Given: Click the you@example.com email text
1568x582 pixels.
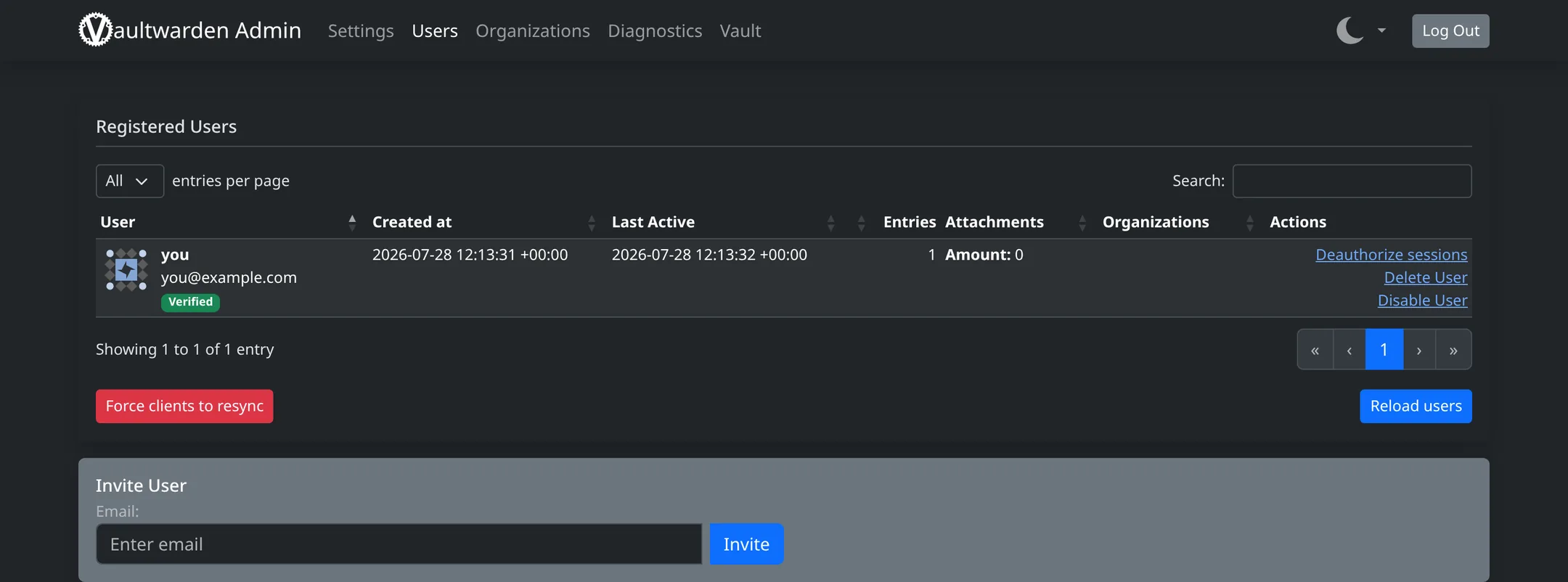Looking at the screenshot, I should [229, 277].
